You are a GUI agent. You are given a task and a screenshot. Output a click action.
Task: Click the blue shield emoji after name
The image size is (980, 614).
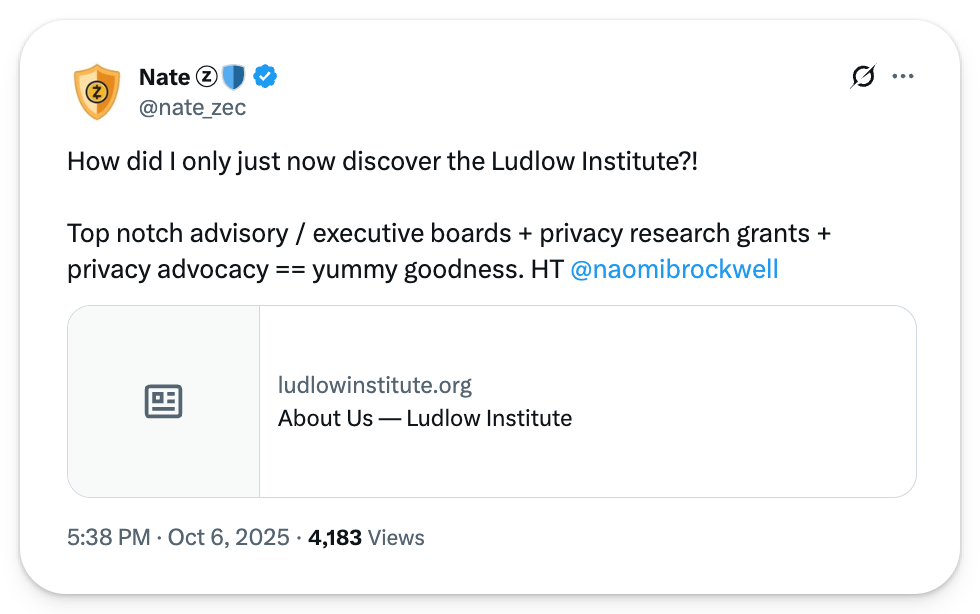point(233,76)
